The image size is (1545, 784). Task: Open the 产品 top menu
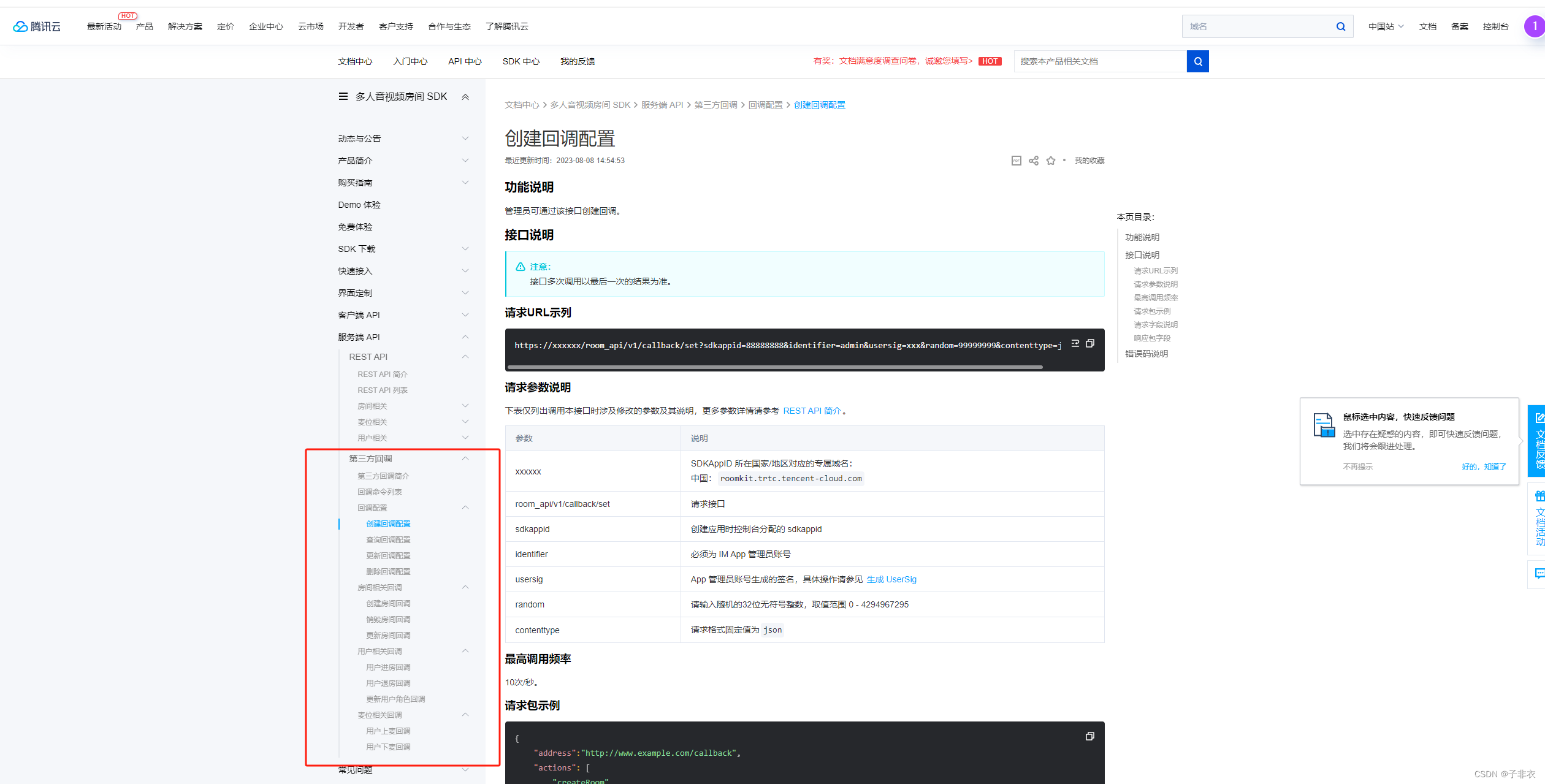(x=145, y=26)
